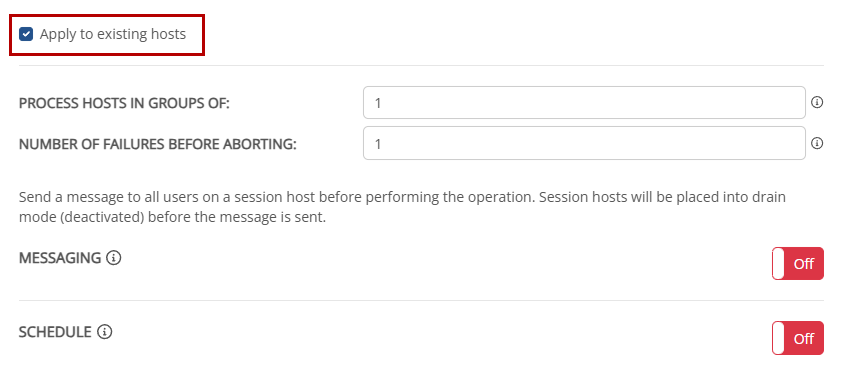The image size is (844, 370).
Task: Click the drain mode description paragraph
Action: 402,208
